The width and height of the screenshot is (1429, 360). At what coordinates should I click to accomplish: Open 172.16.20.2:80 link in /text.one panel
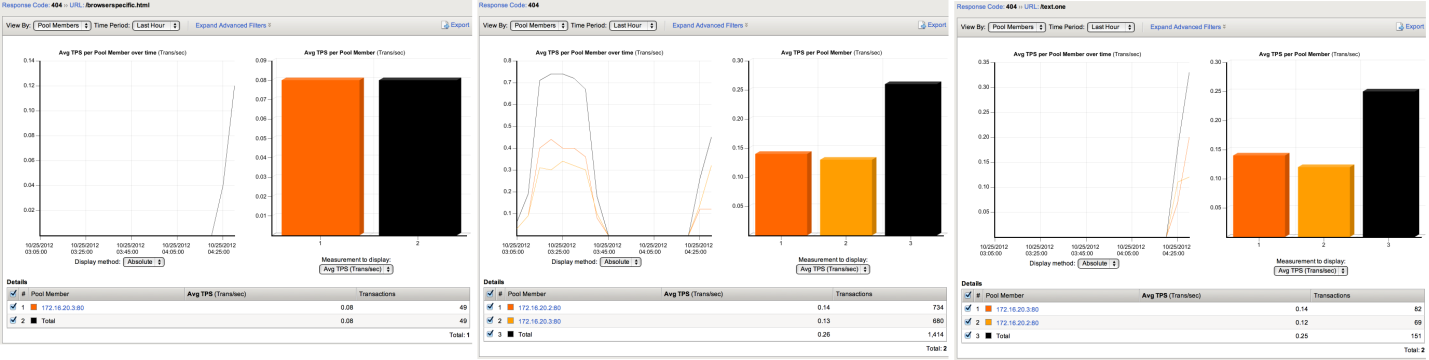click(1017, 323)
